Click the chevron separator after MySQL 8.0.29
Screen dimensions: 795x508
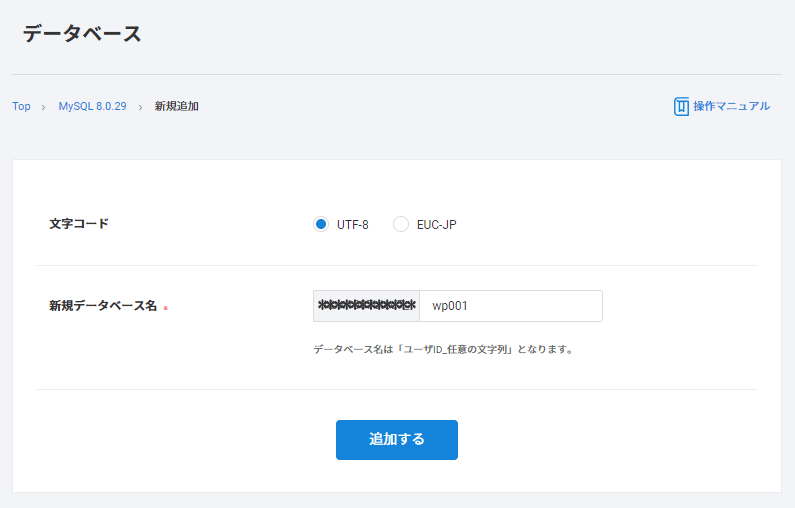(x=140, y=107)
